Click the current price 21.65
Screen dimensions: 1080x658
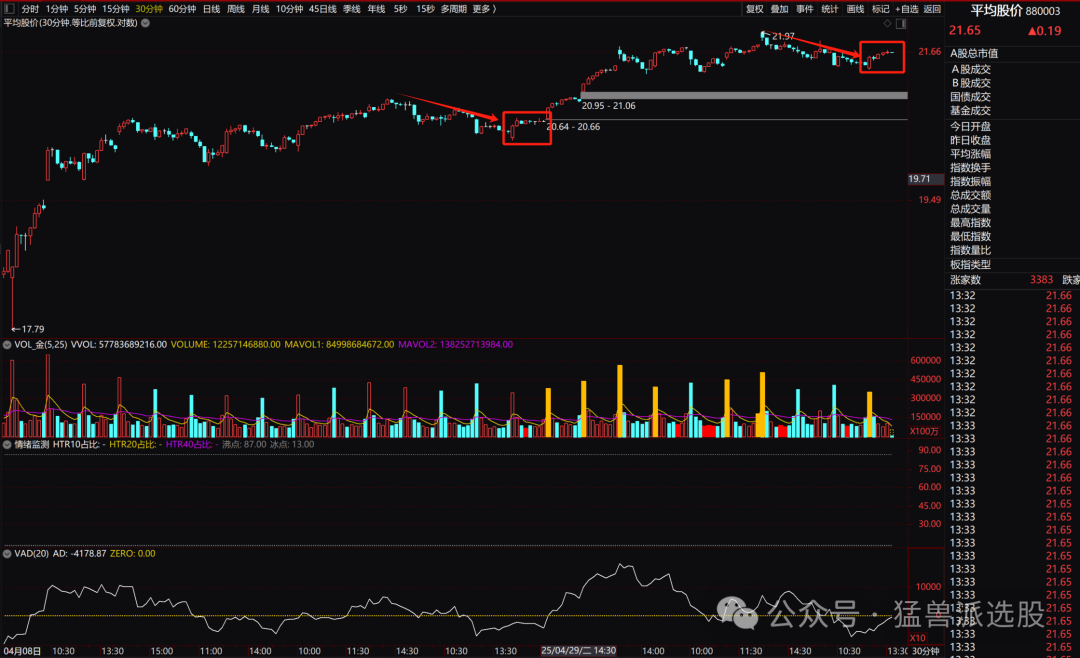click(x=964, y=30)
